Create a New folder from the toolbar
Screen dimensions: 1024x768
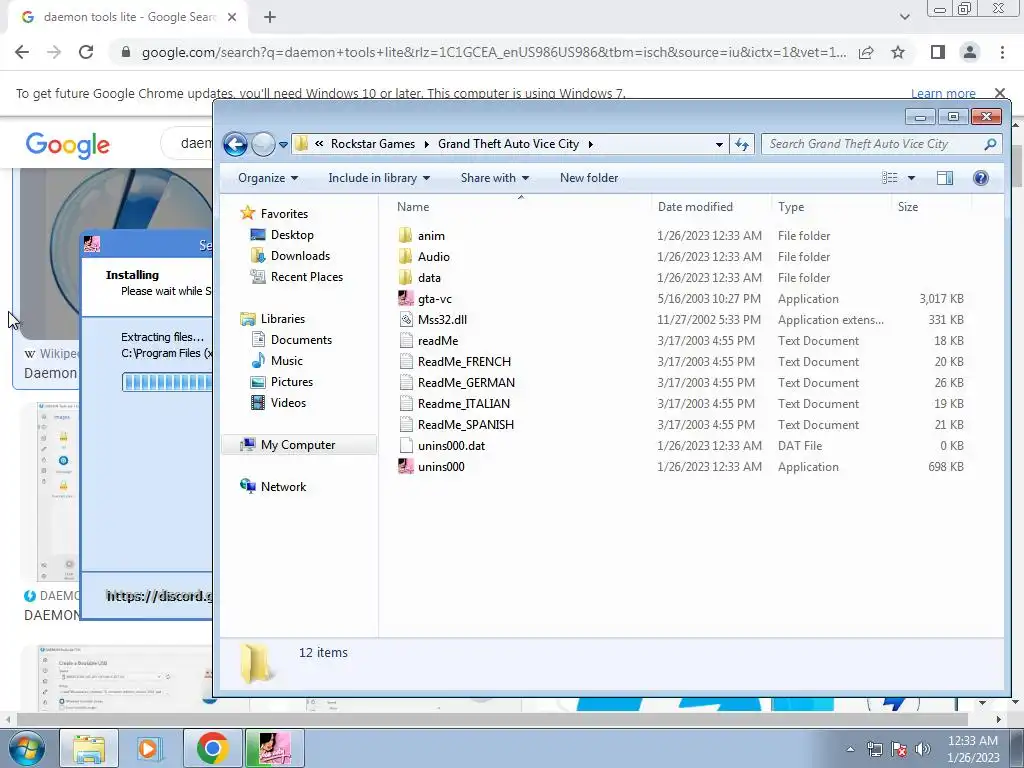[588, 178]
